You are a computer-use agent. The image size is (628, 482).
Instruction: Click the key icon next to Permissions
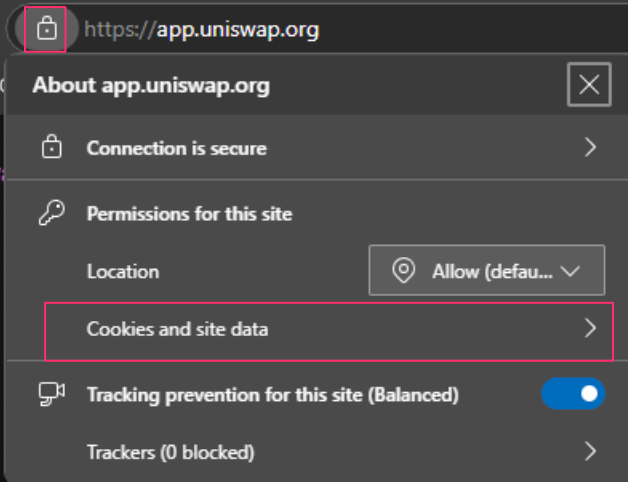click(x=51, y=213)
